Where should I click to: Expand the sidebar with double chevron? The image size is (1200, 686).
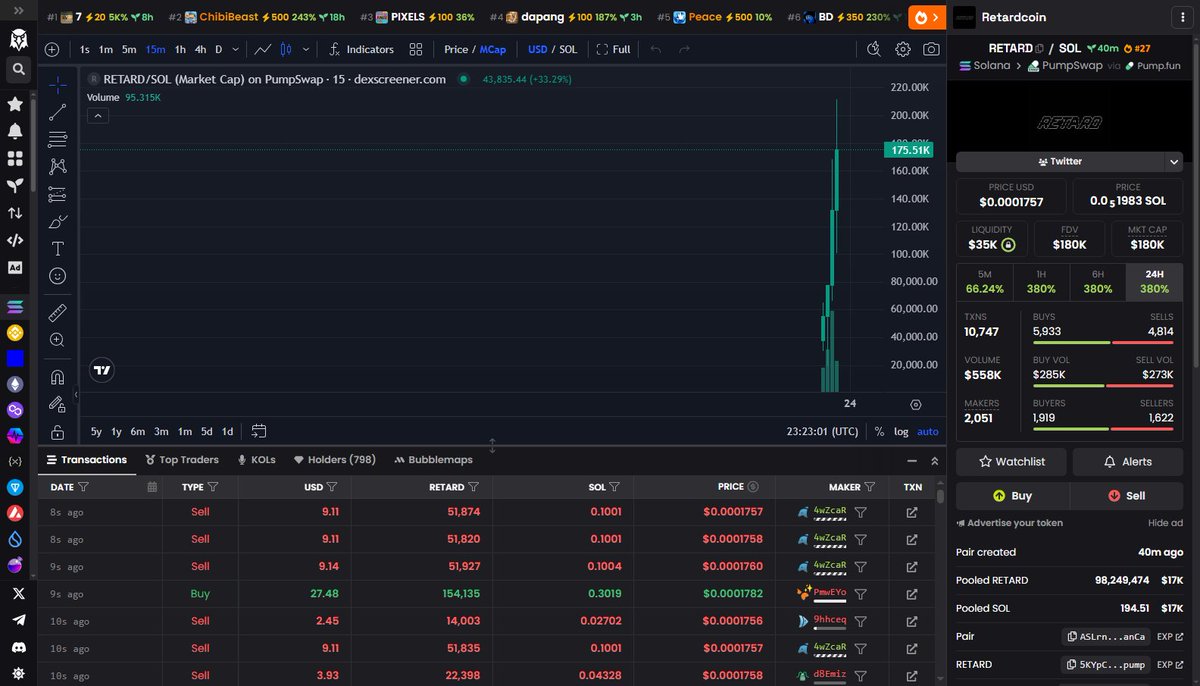coord(17,12)
